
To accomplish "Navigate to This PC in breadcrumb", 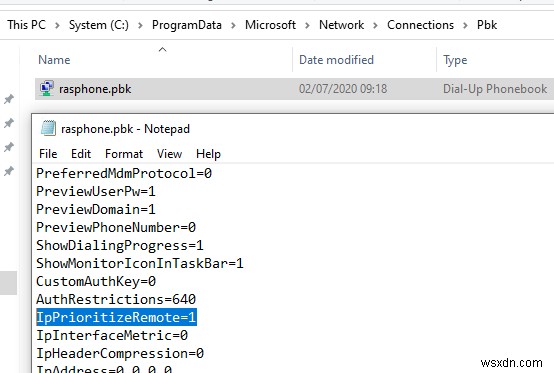I will pyautogui.click(x=26, y=25).
